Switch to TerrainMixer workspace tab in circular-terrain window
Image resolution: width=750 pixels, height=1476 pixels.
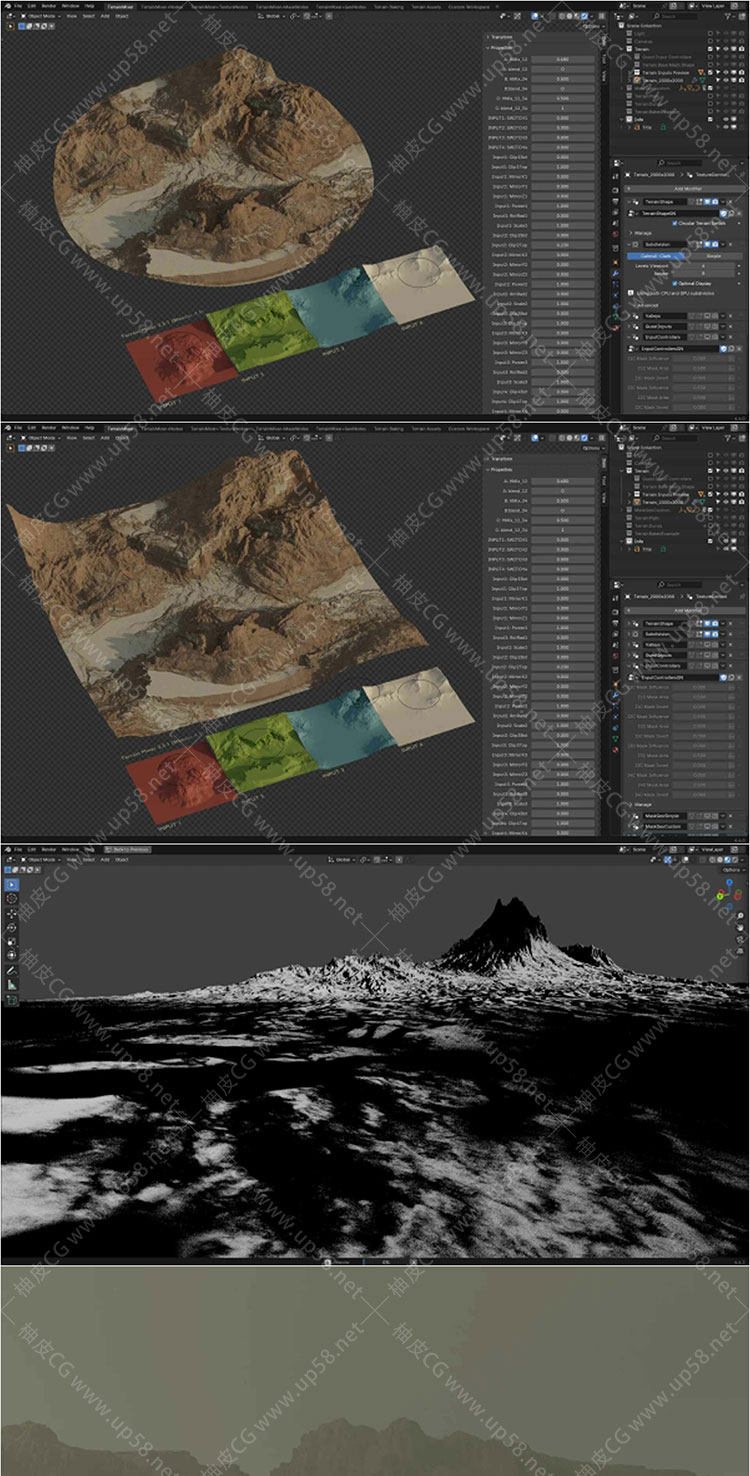click(x=121, y=6)
